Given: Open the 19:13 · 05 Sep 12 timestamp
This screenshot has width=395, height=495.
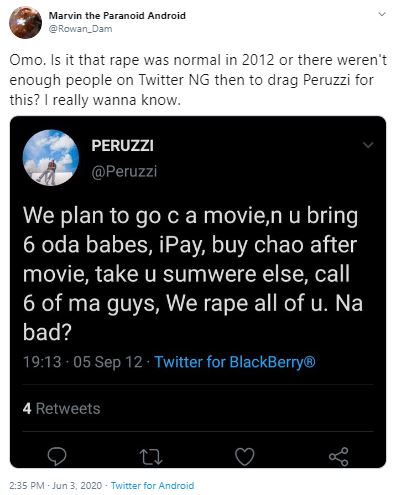Looking at the screenshot, I should (x=83, y=362).
